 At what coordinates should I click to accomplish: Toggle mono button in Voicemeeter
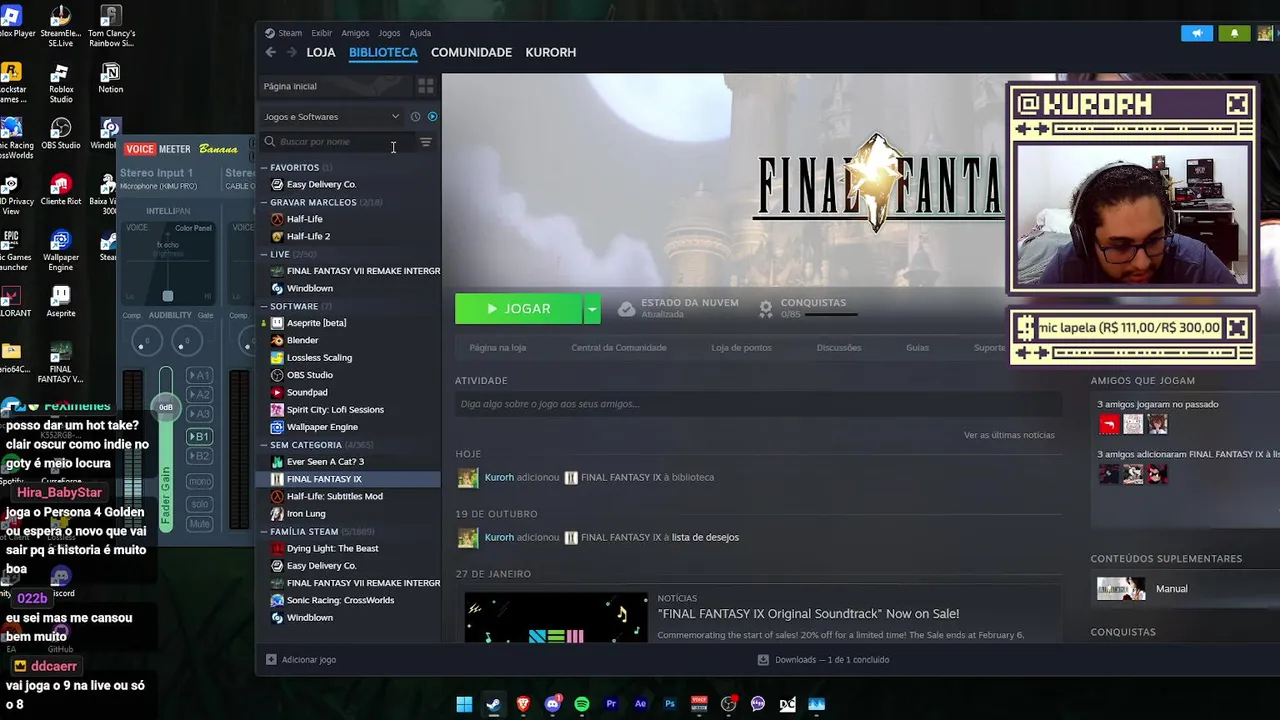point(200,482)
